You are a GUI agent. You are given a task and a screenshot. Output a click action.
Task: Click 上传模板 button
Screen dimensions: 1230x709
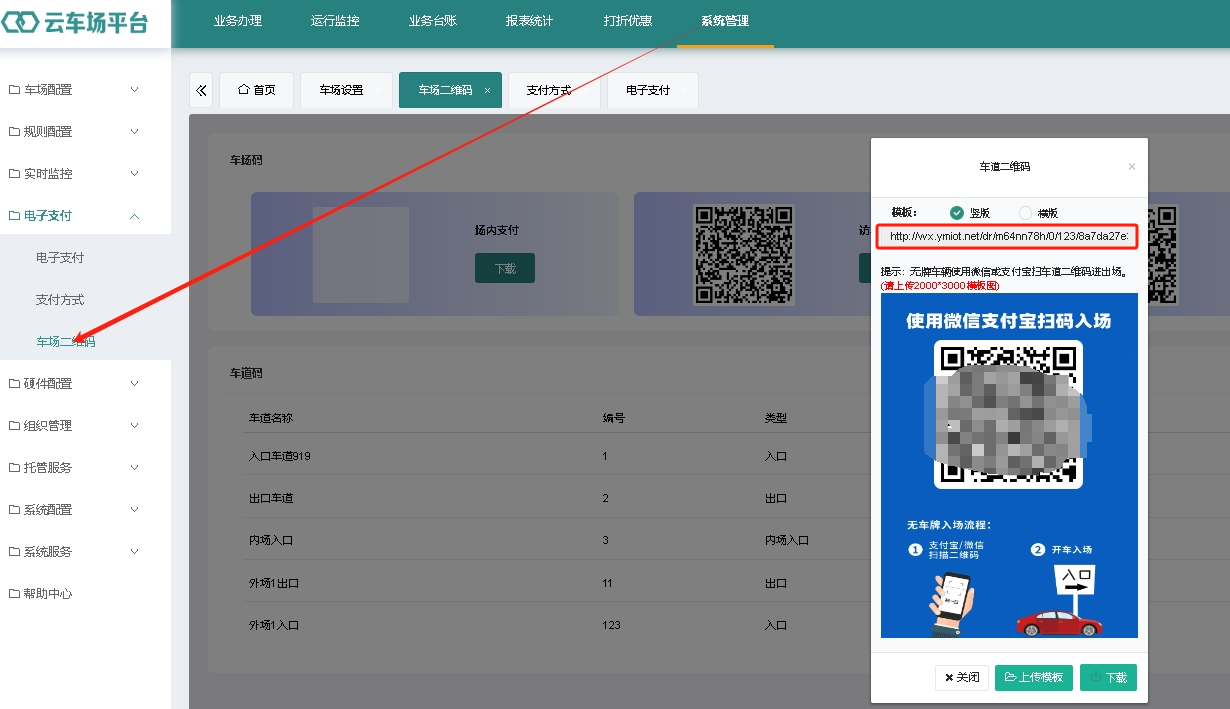(x=1034, y=677)
